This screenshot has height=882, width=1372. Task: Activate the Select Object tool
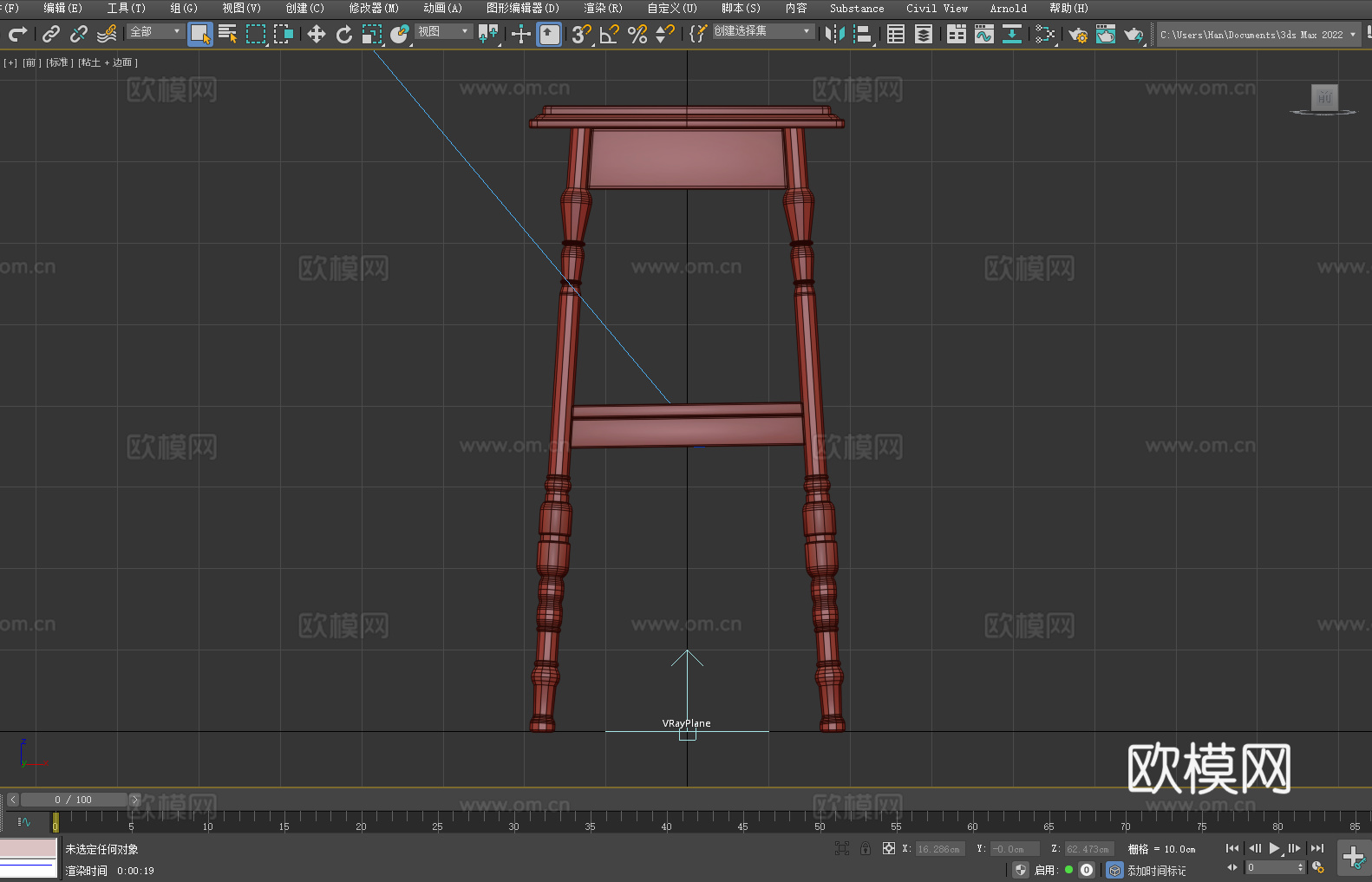point(200,34)
